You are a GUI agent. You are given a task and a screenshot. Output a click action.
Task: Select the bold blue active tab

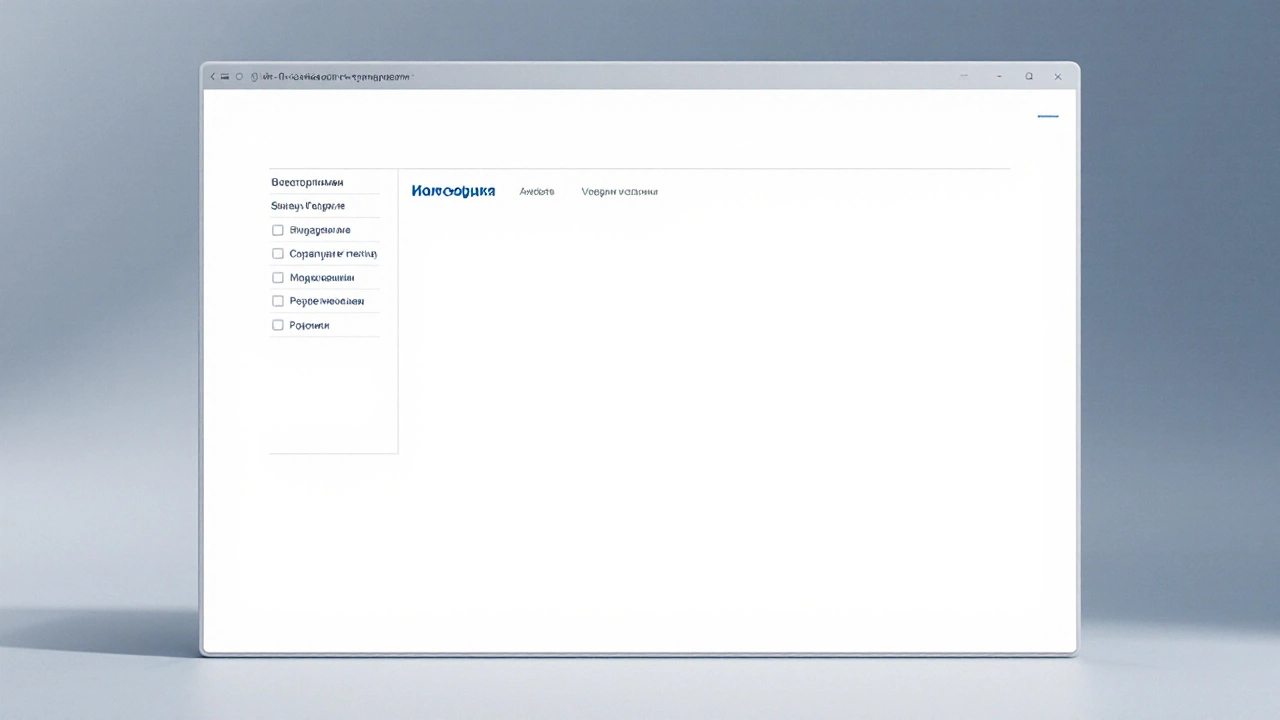point(453,191)
